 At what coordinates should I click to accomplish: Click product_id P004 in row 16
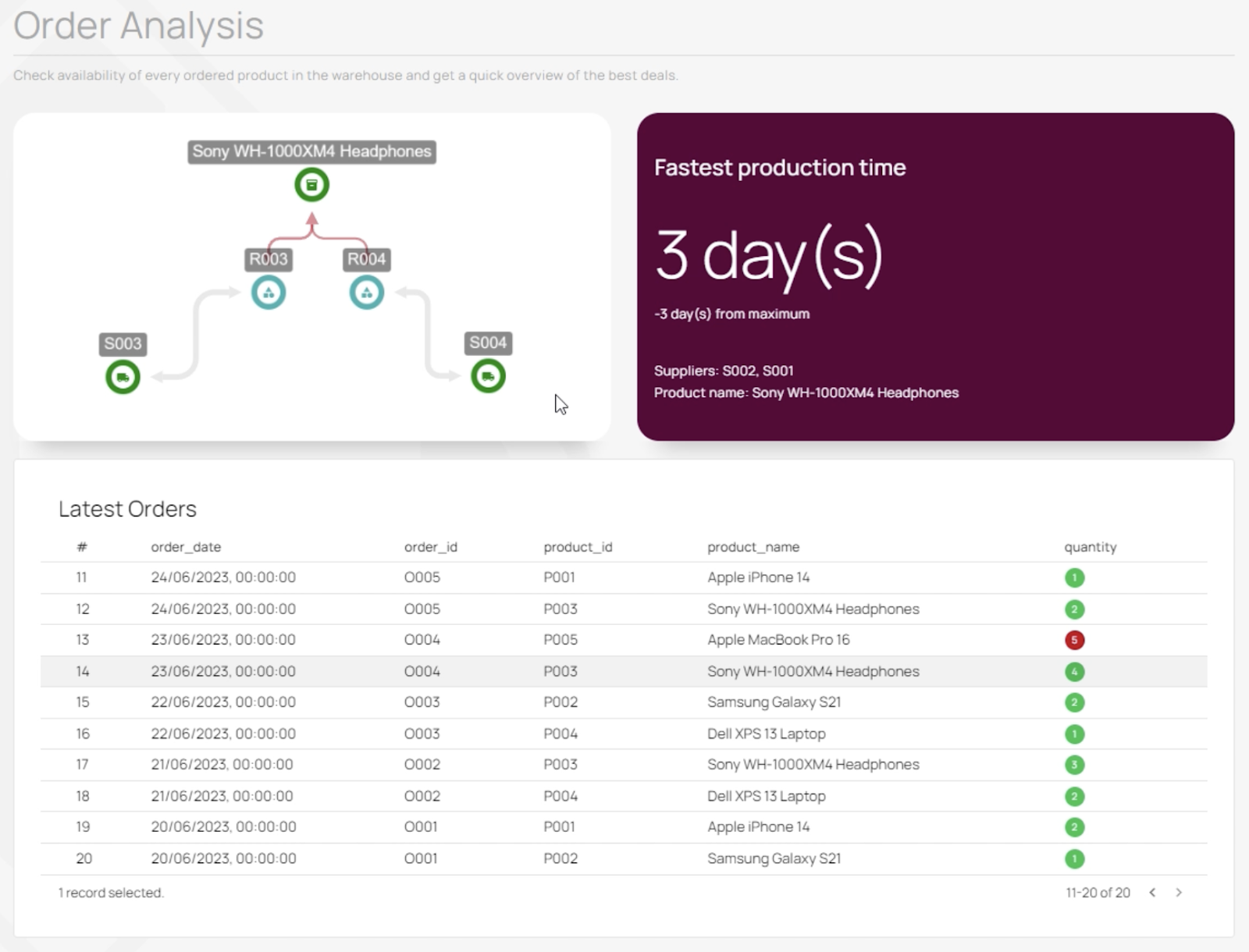[x=560, y=734]
